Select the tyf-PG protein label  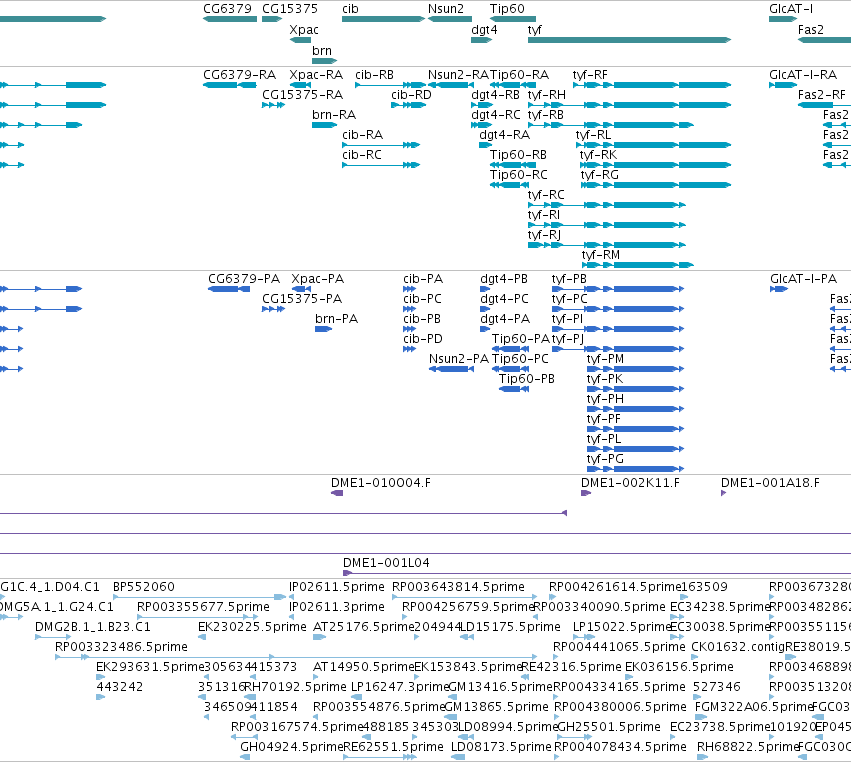tap(605, 459)
